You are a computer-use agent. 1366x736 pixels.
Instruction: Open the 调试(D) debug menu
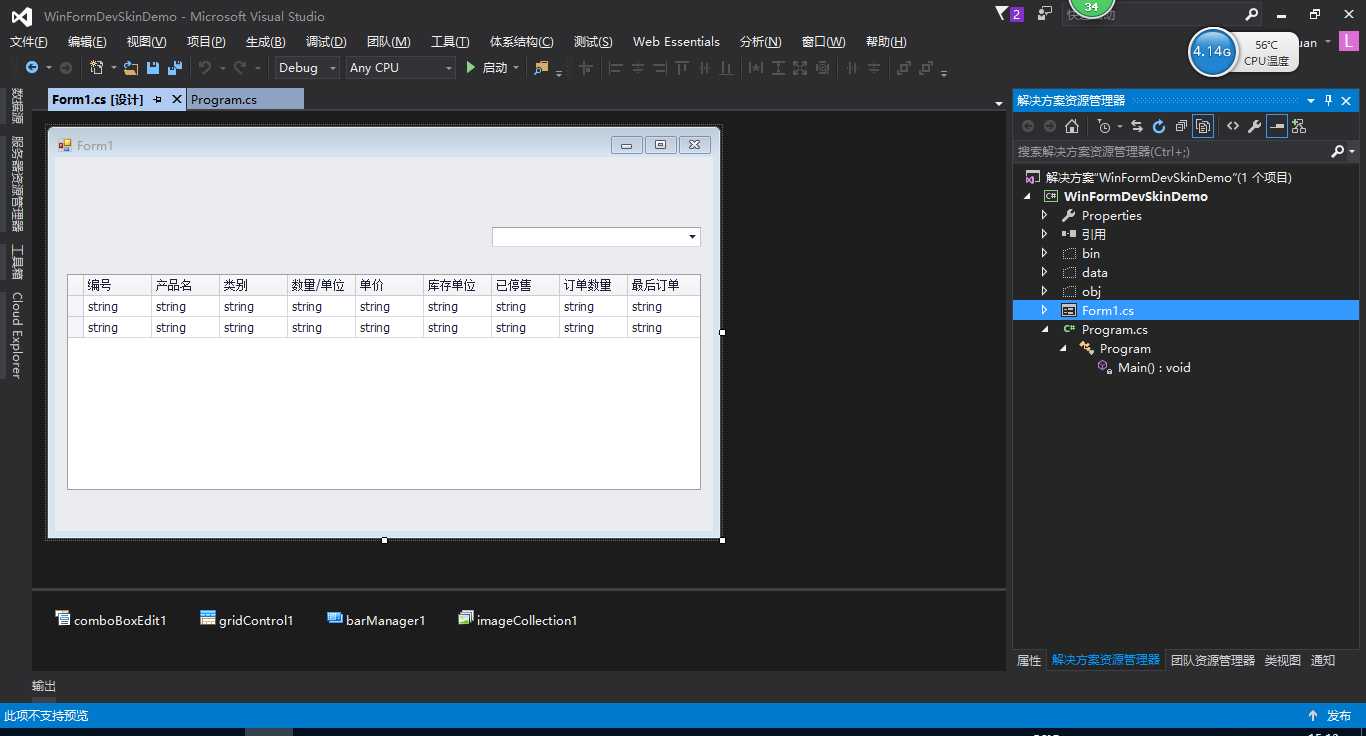point(326,42)
